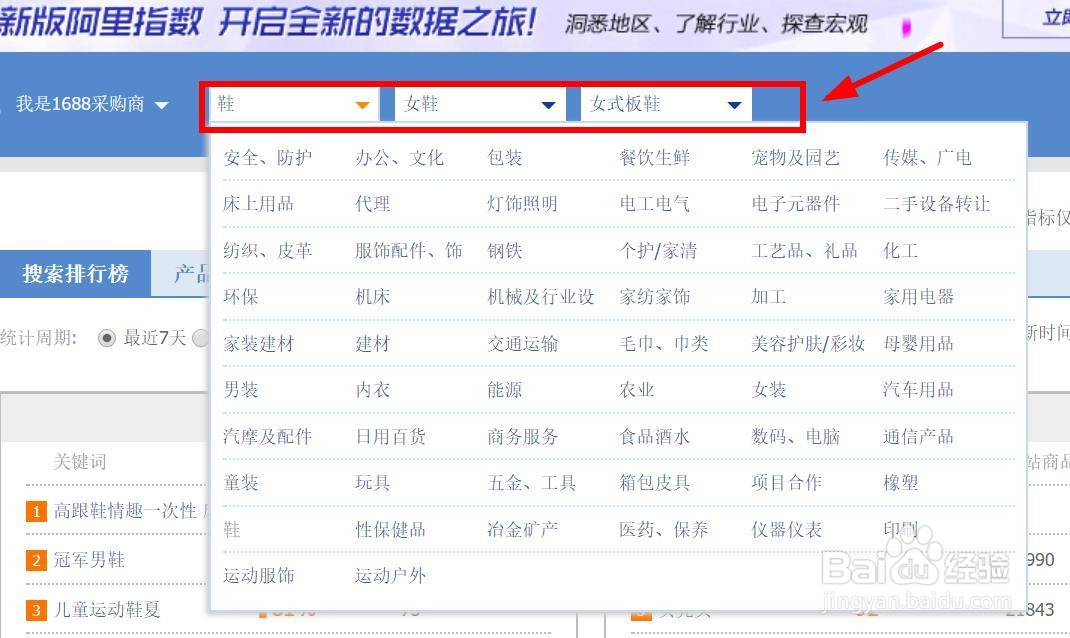
Task: Select 冶金矿产 category
Action: pos(523,530)
